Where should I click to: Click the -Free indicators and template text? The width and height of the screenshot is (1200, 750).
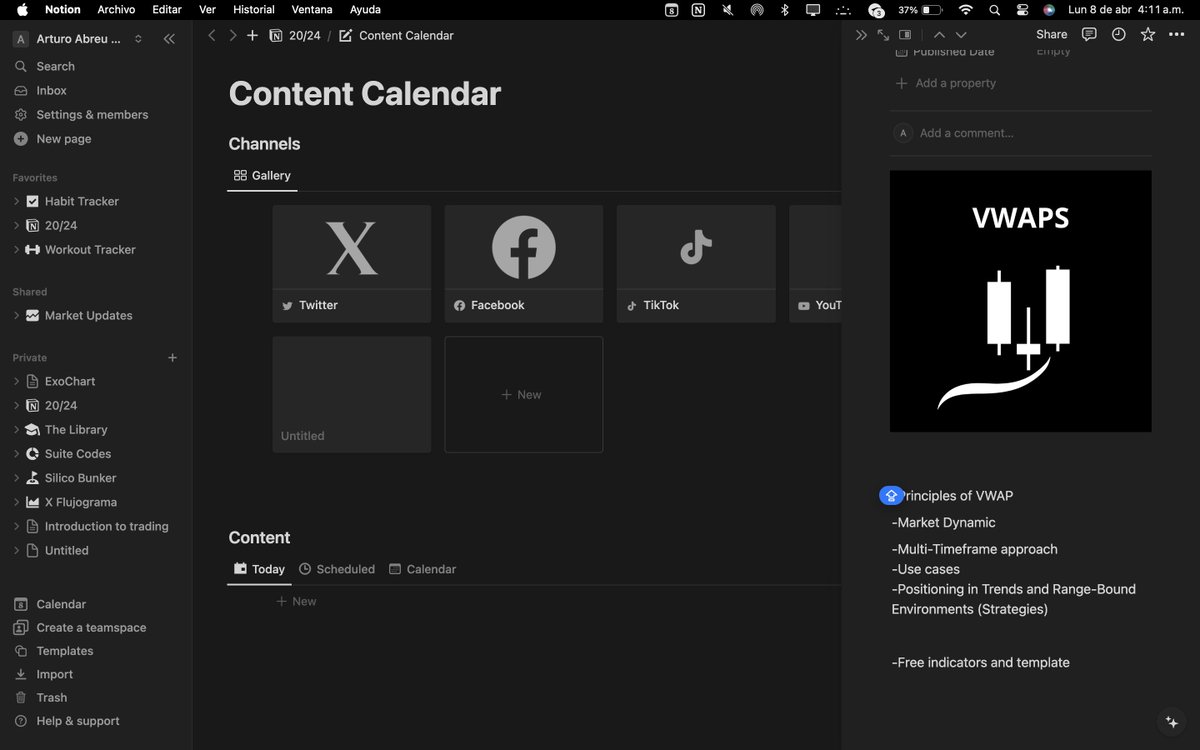980,662
